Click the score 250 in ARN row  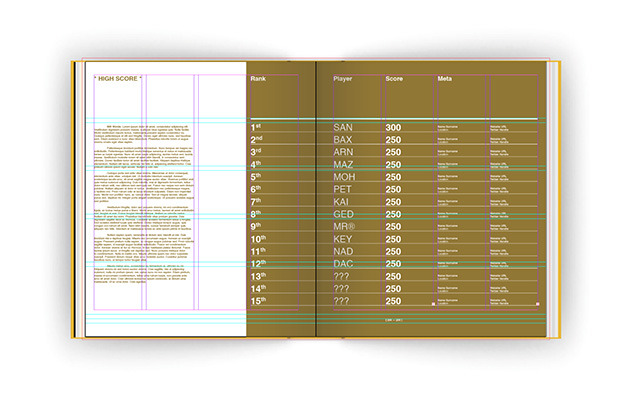click(393, 152)
